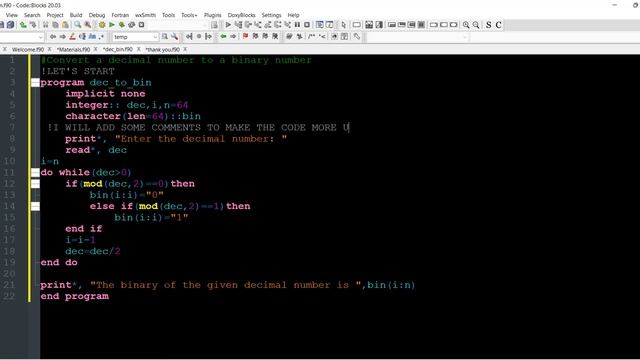
Task: Click the Step into debug icon
Action: (x=258, y=25)
